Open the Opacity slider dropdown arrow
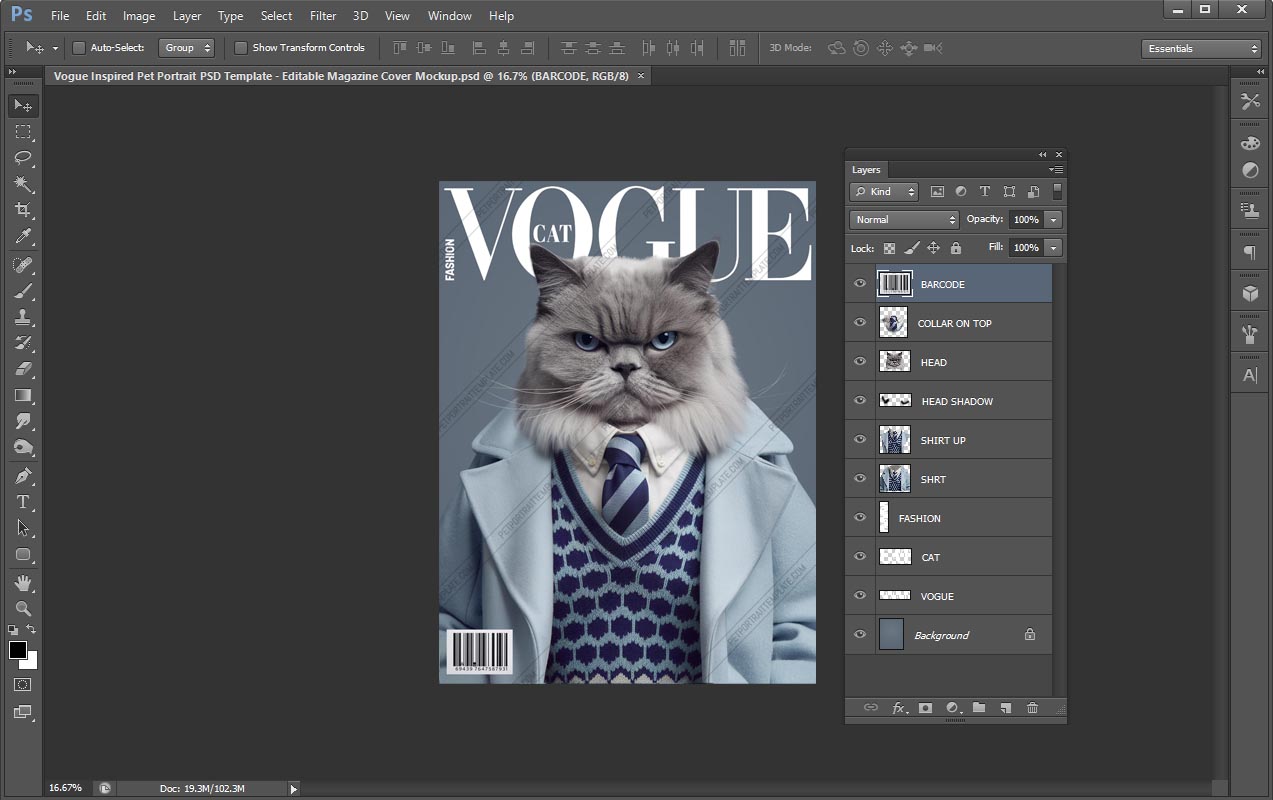This screenshot has height=800, width=1273. coord(1053,219)
